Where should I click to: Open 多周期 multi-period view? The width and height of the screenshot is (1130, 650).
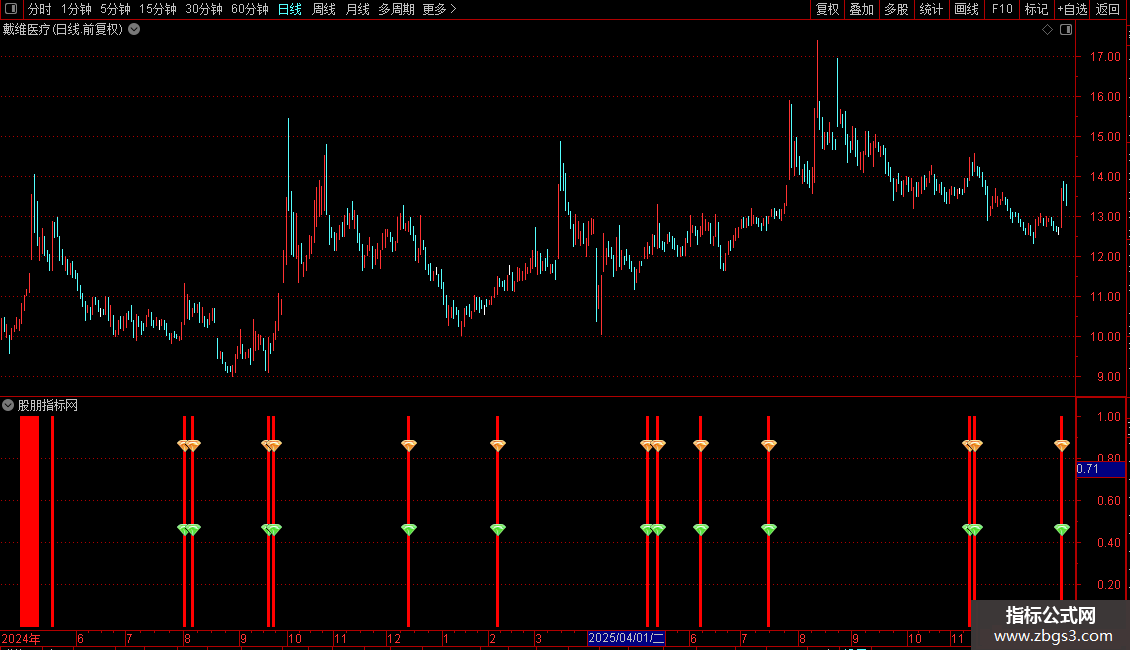pyautogui.click(x=396, y=9)
